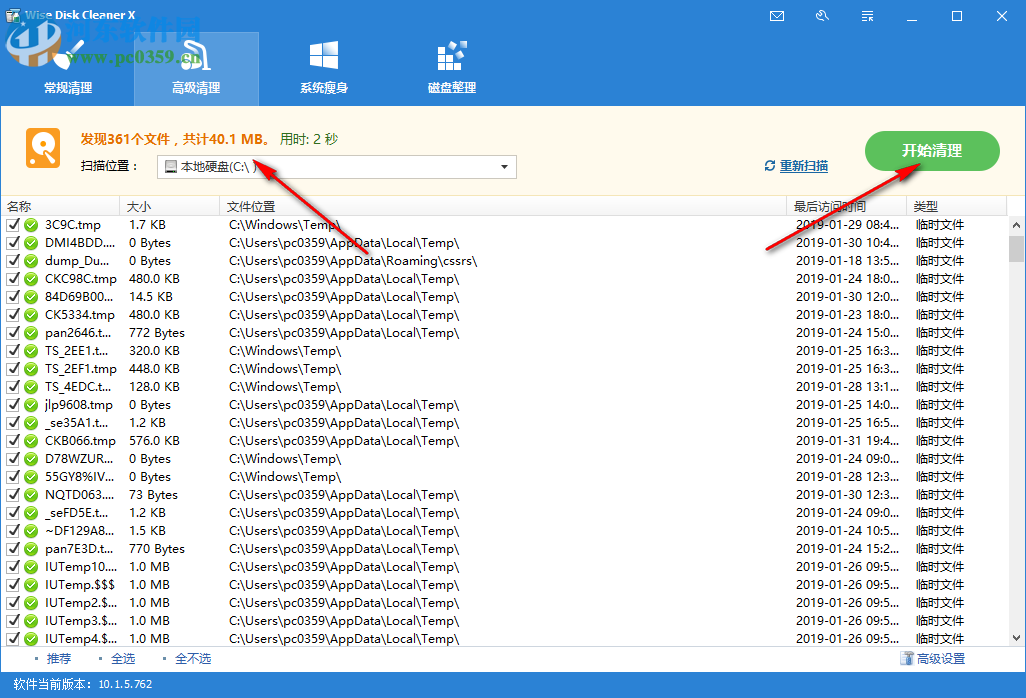Open the title bar menu list icon

(x=868, y=16)
